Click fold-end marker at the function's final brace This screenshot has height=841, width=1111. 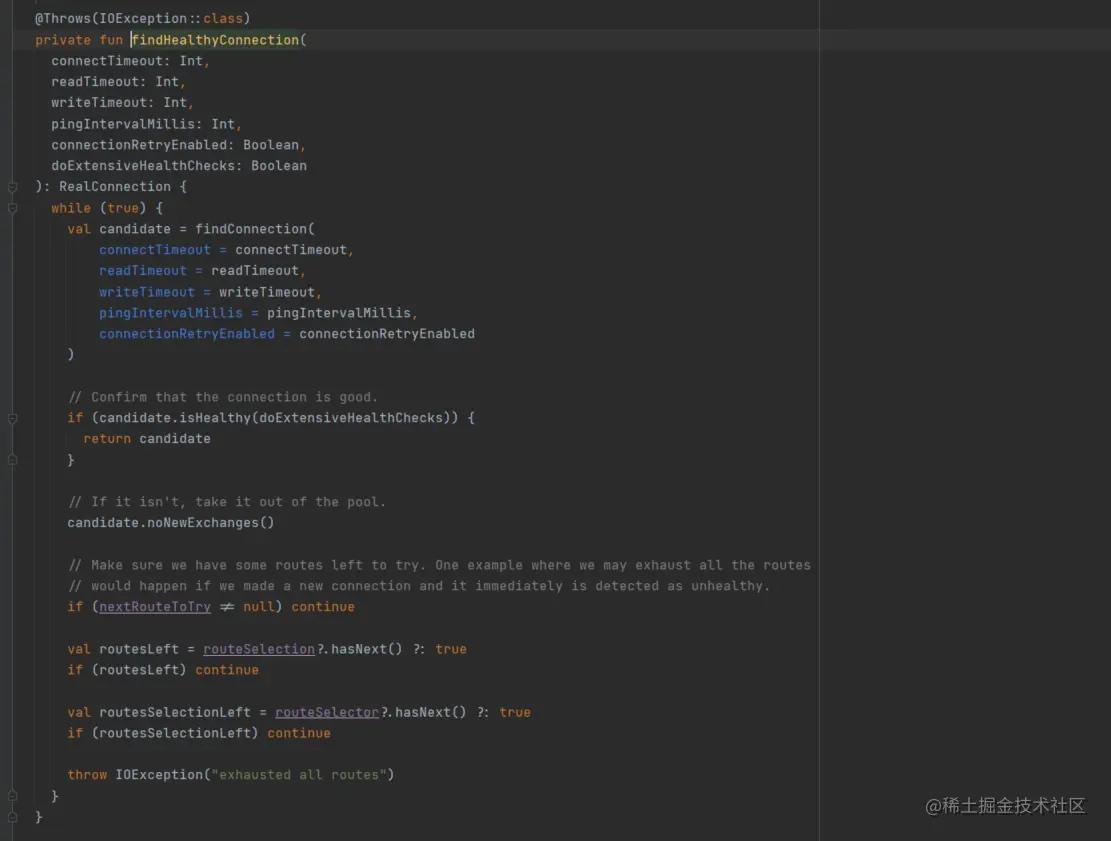click(12, 818)
